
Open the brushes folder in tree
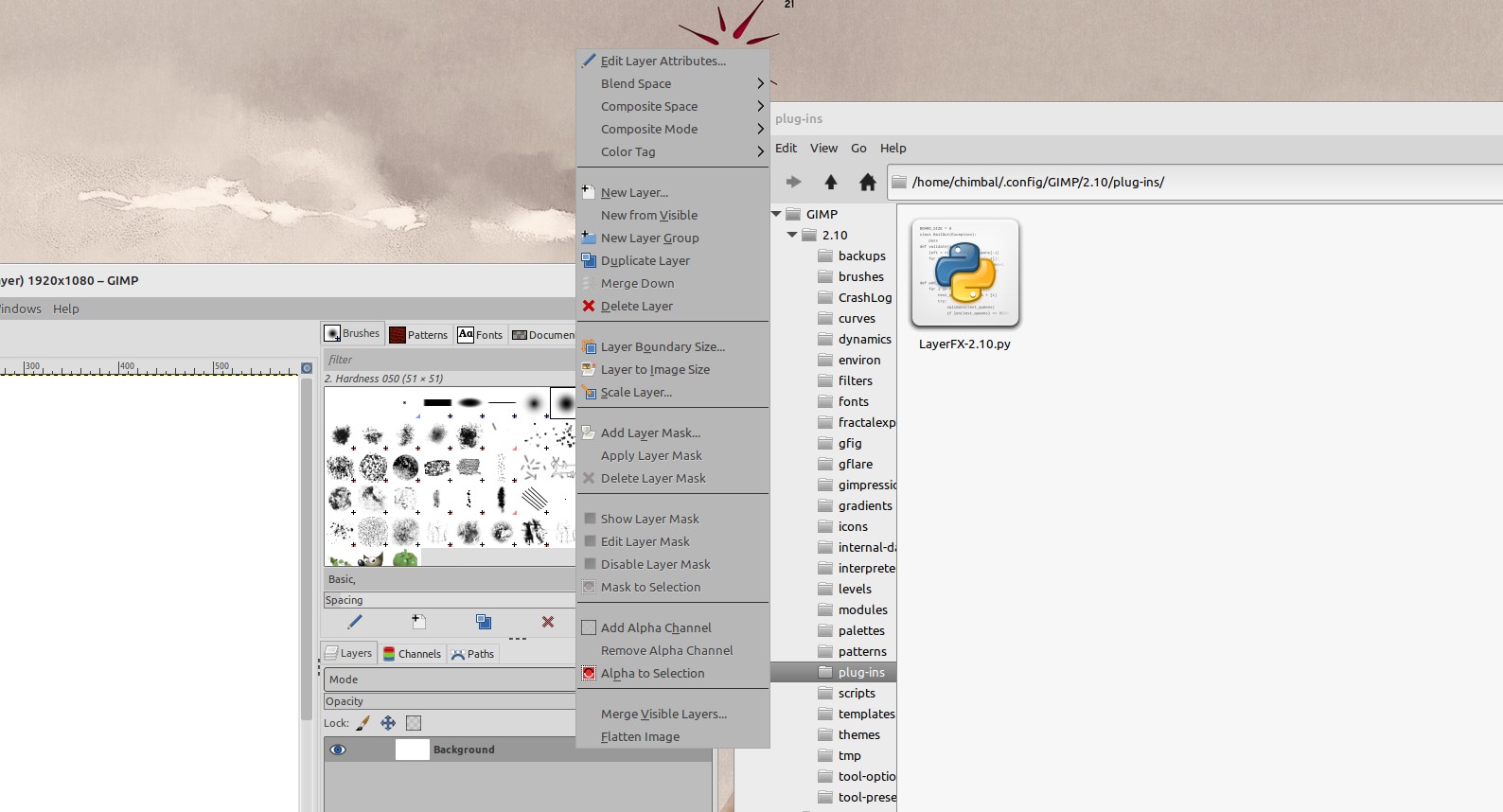pyautogui.click(x=860, y=276)
